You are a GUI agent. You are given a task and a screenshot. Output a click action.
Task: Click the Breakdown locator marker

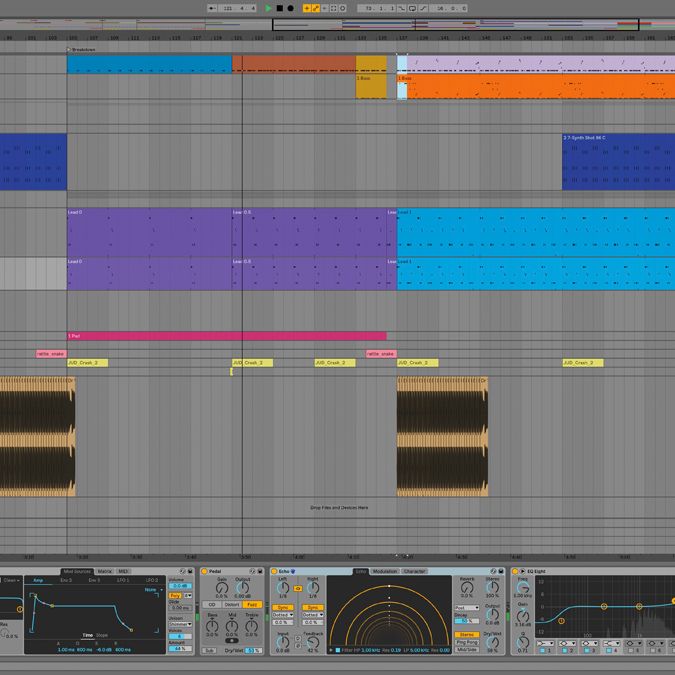[68, 50]
